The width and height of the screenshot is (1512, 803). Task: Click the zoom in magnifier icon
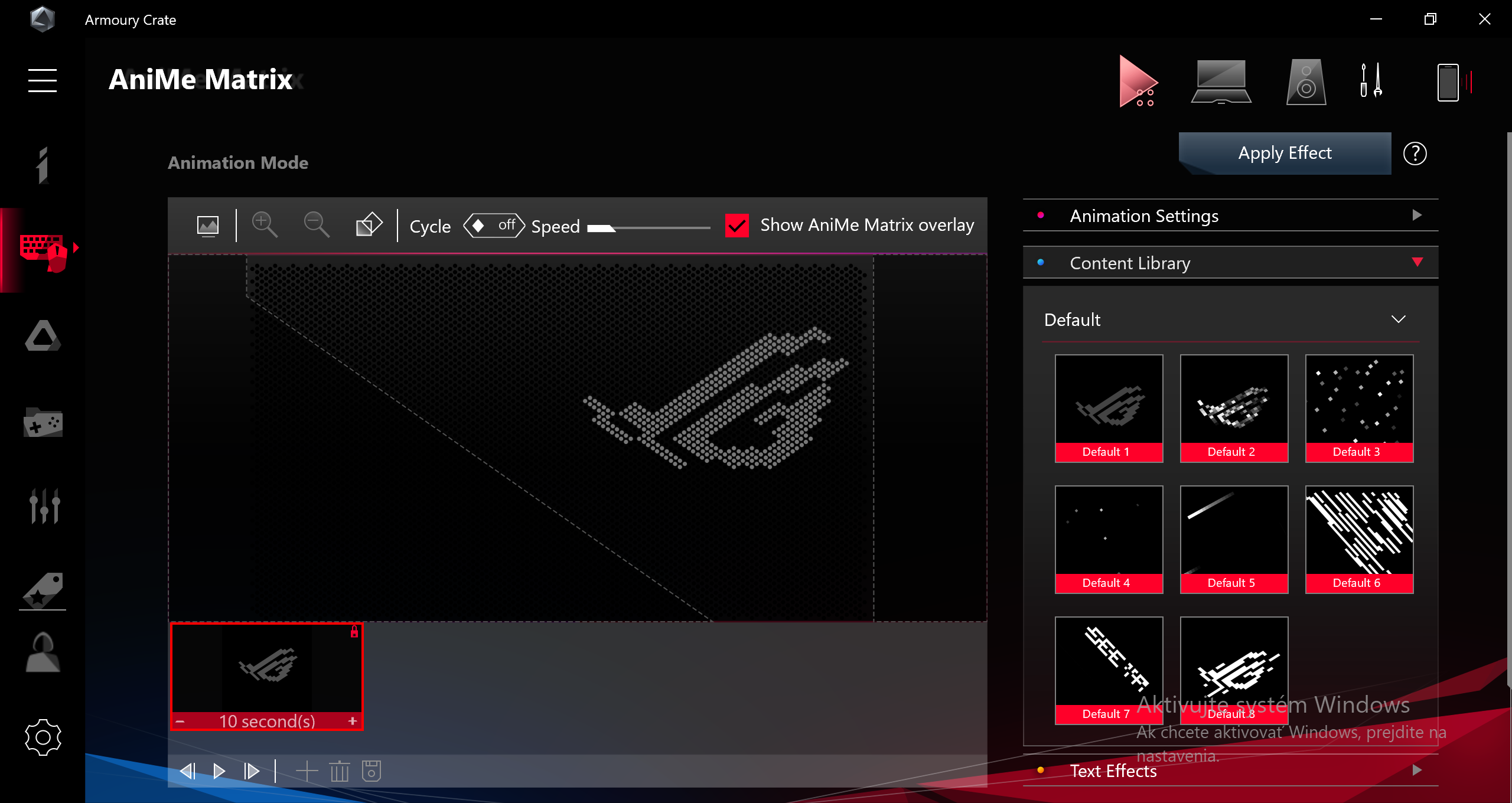(264, 225)
